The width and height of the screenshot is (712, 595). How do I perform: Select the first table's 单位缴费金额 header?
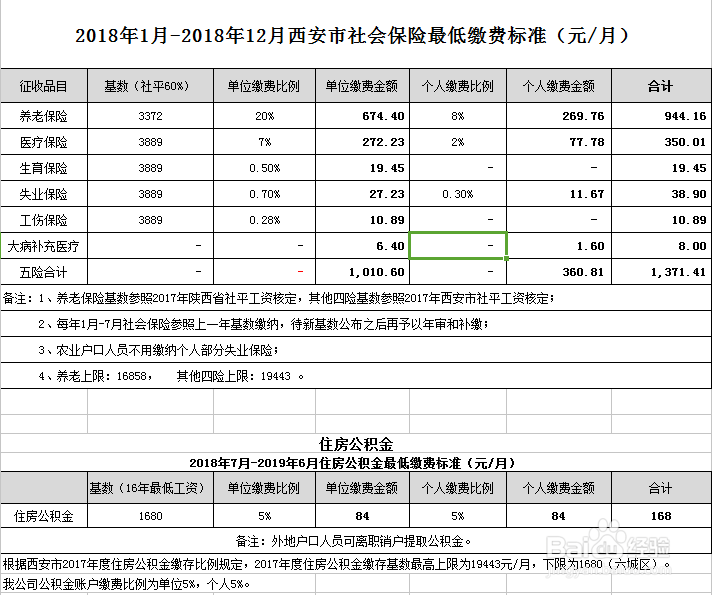click(x=362, y=86)
